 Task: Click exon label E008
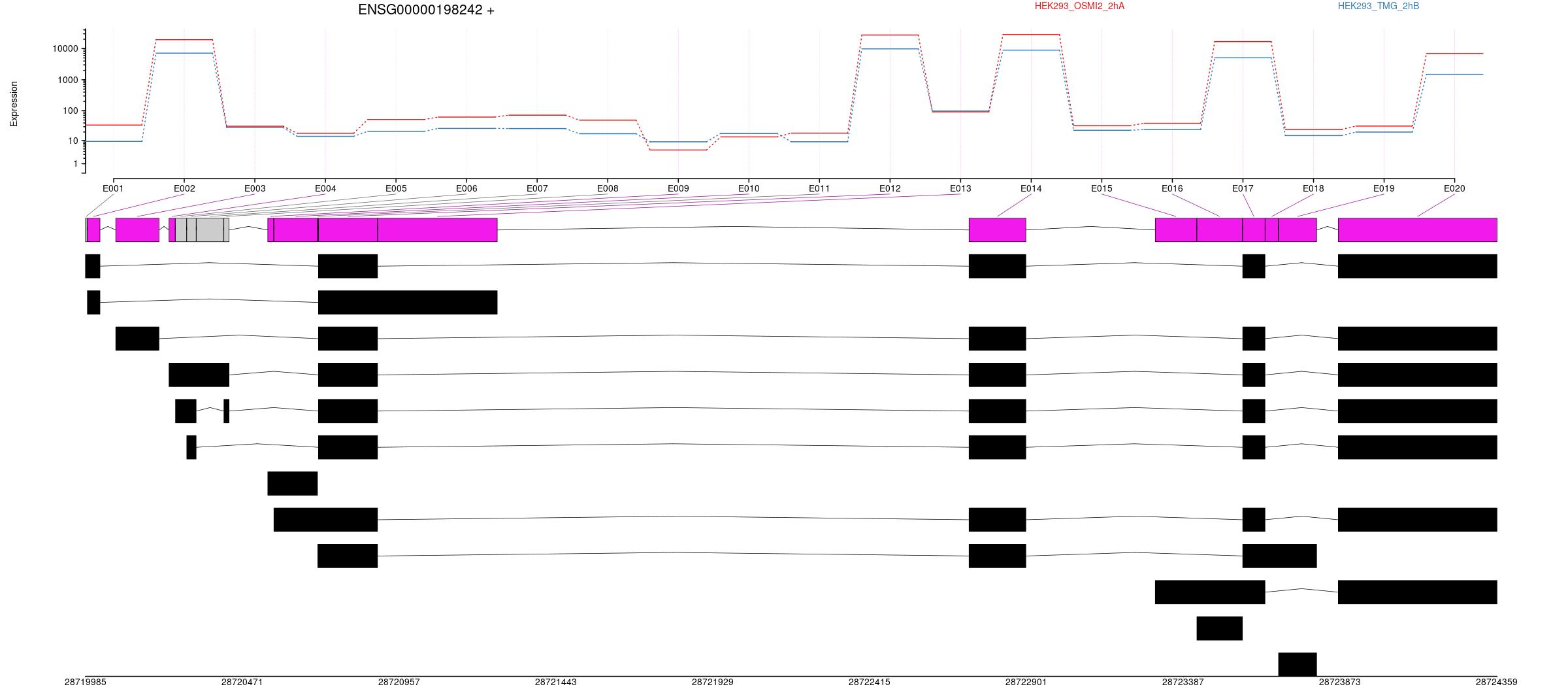coord(608,188)
